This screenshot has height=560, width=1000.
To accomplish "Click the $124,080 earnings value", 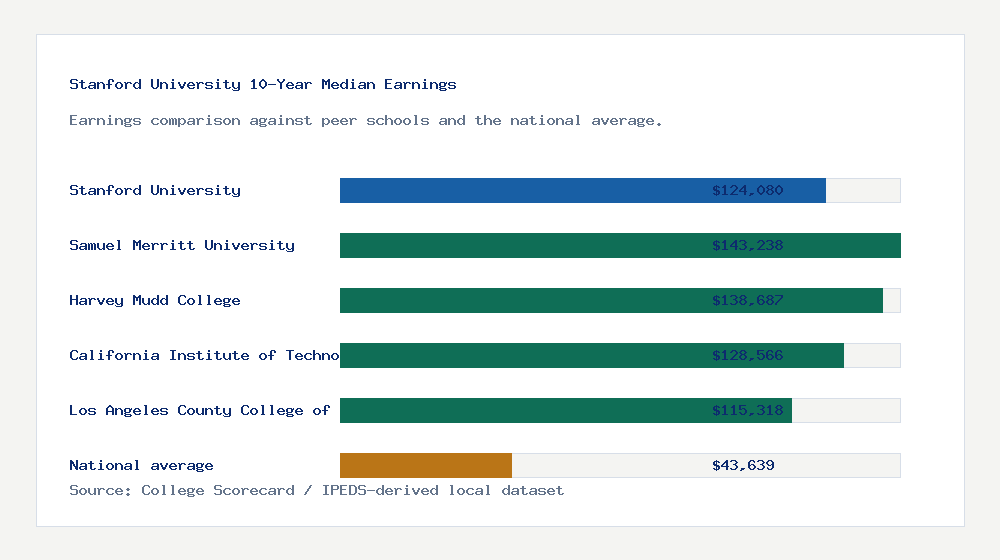I will point(747,190).
